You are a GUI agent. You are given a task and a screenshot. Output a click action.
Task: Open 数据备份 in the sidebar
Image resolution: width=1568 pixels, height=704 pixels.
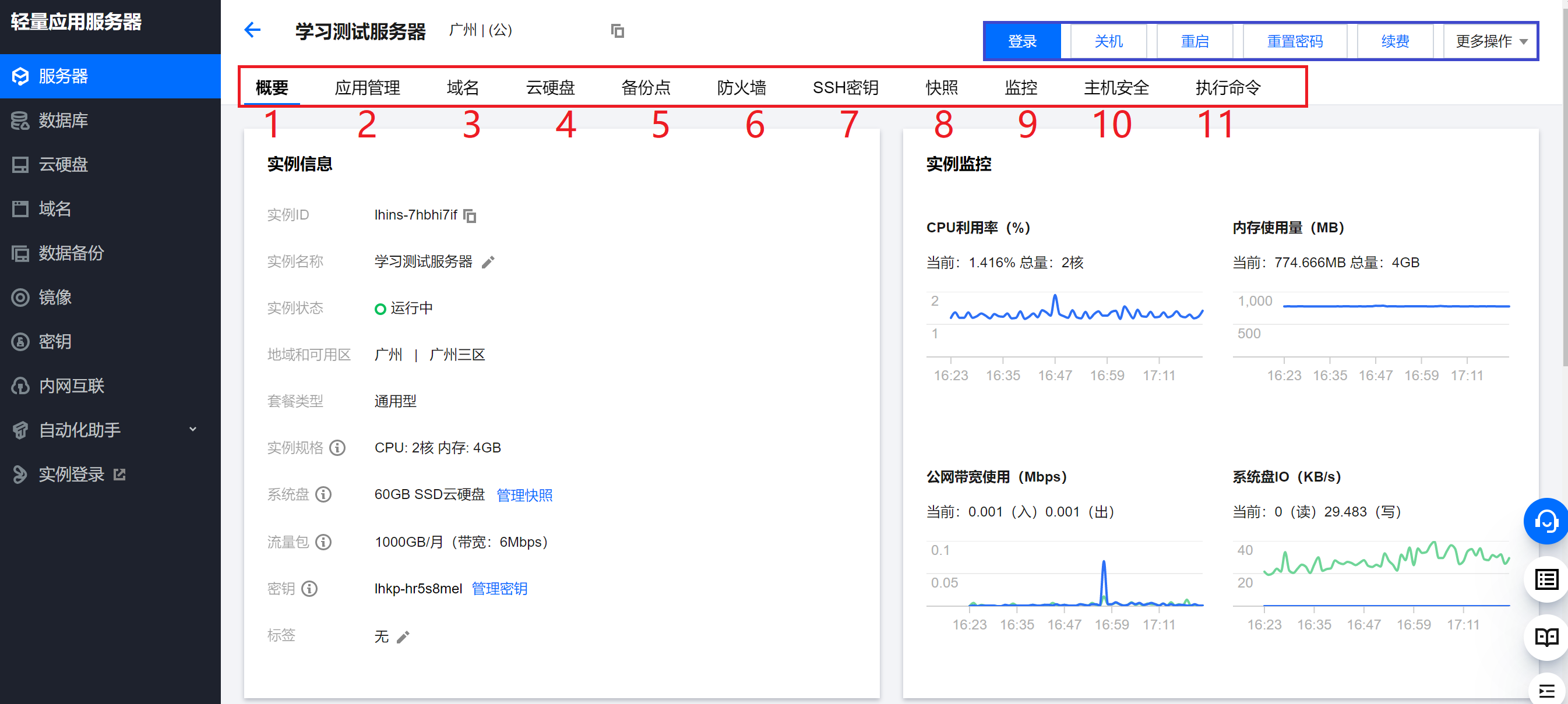(x=110, y=253)
